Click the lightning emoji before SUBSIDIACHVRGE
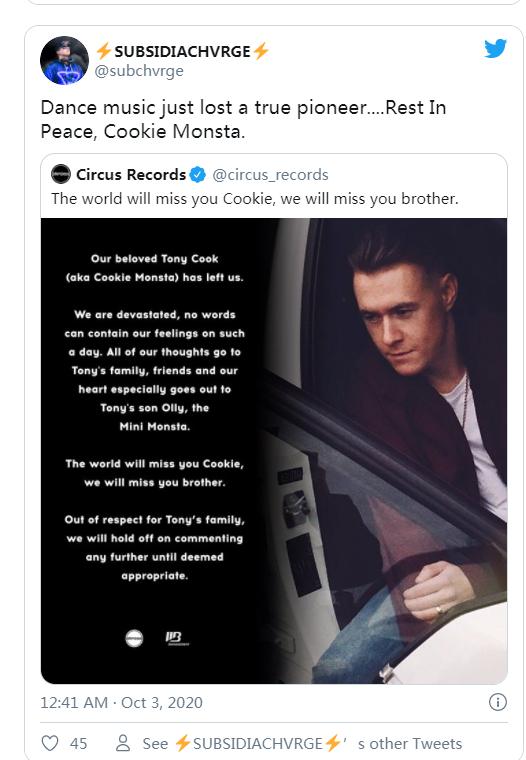 tap(104, 51)
